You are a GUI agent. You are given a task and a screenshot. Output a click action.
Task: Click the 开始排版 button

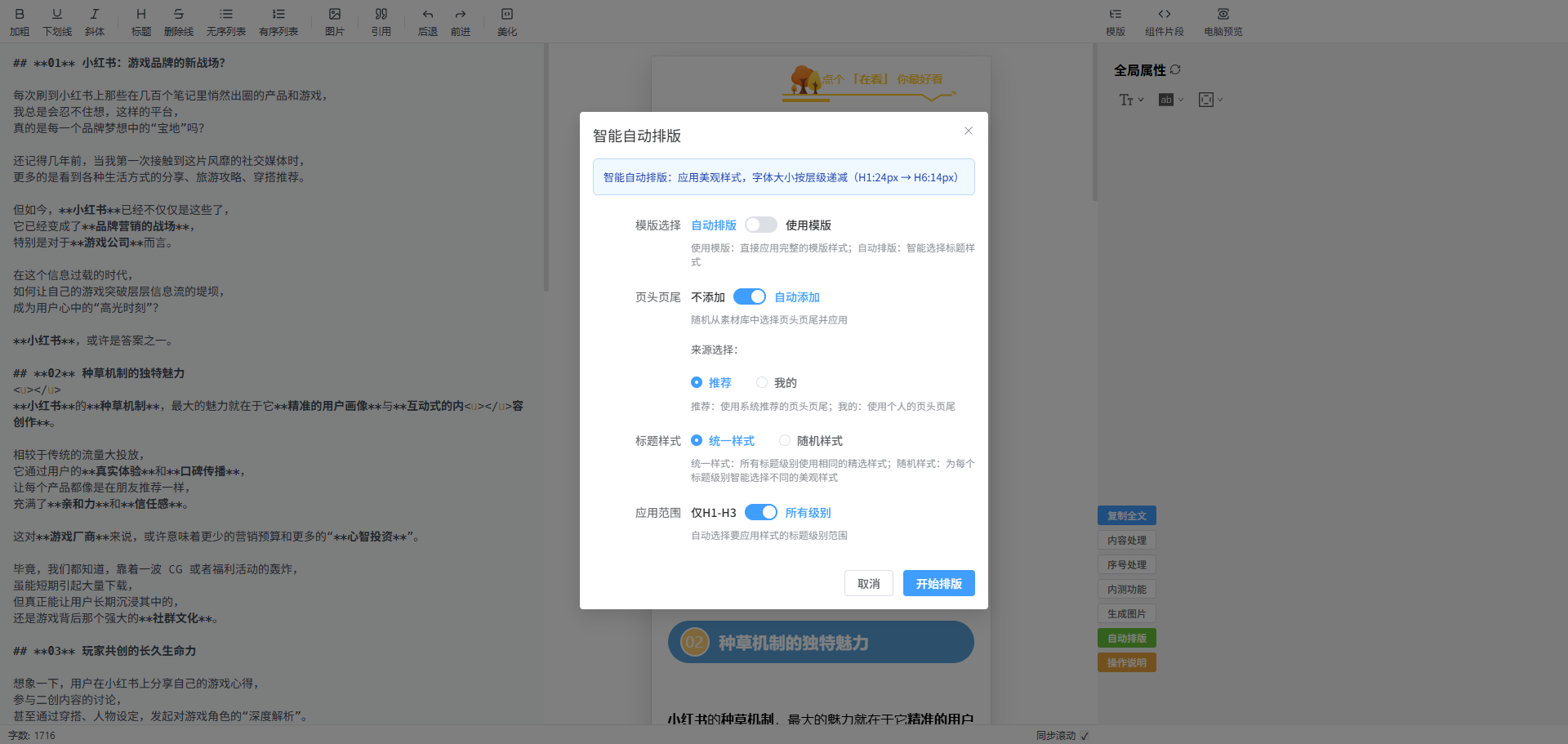click(939, 583)
